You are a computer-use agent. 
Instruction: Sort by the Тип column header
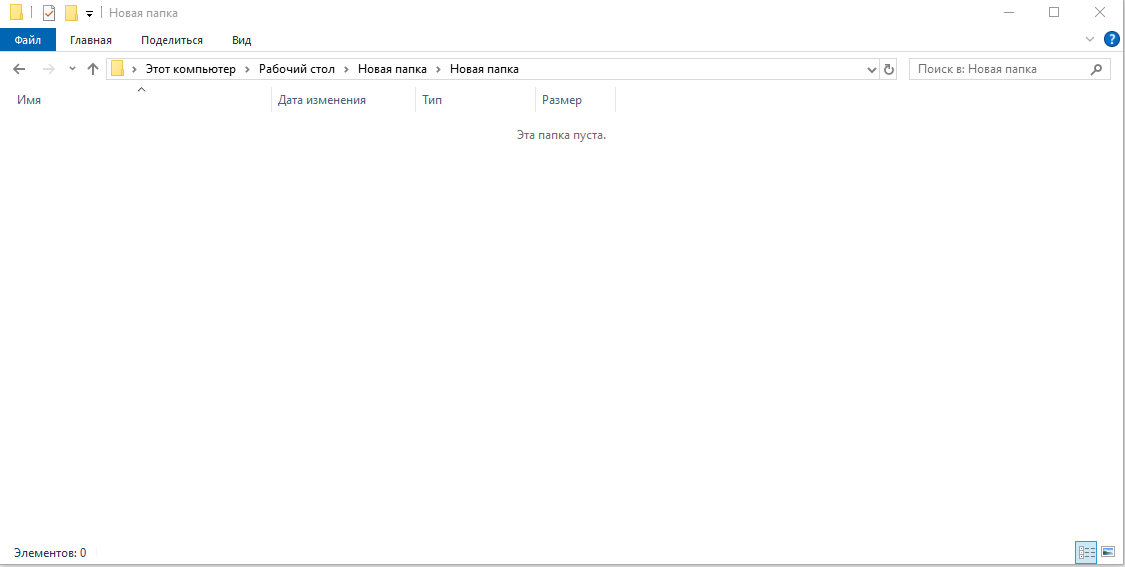(476, 100)
